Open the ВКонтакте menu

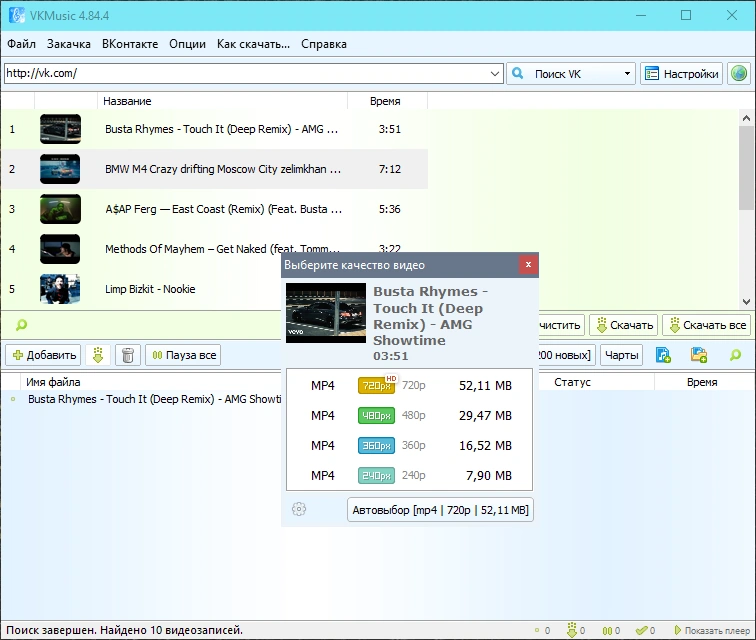[x=130, y=44]
